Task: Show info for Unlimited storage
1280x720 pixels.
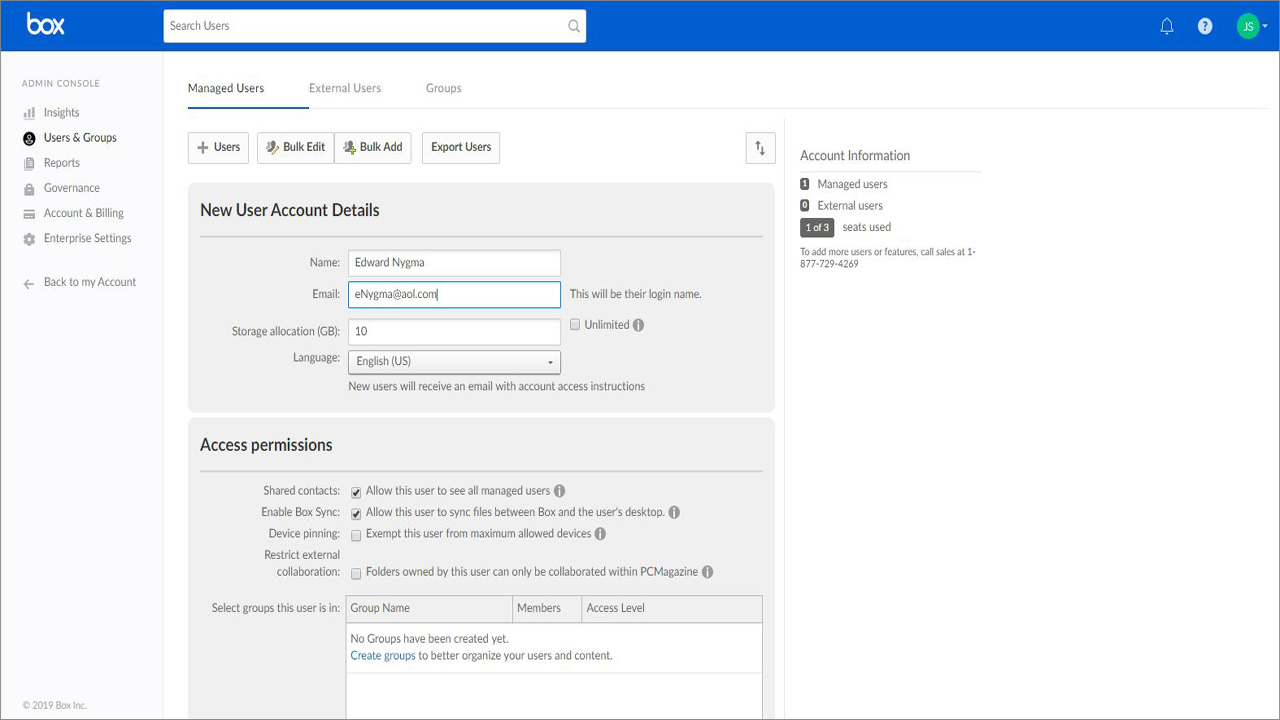Action: [639, 325]
